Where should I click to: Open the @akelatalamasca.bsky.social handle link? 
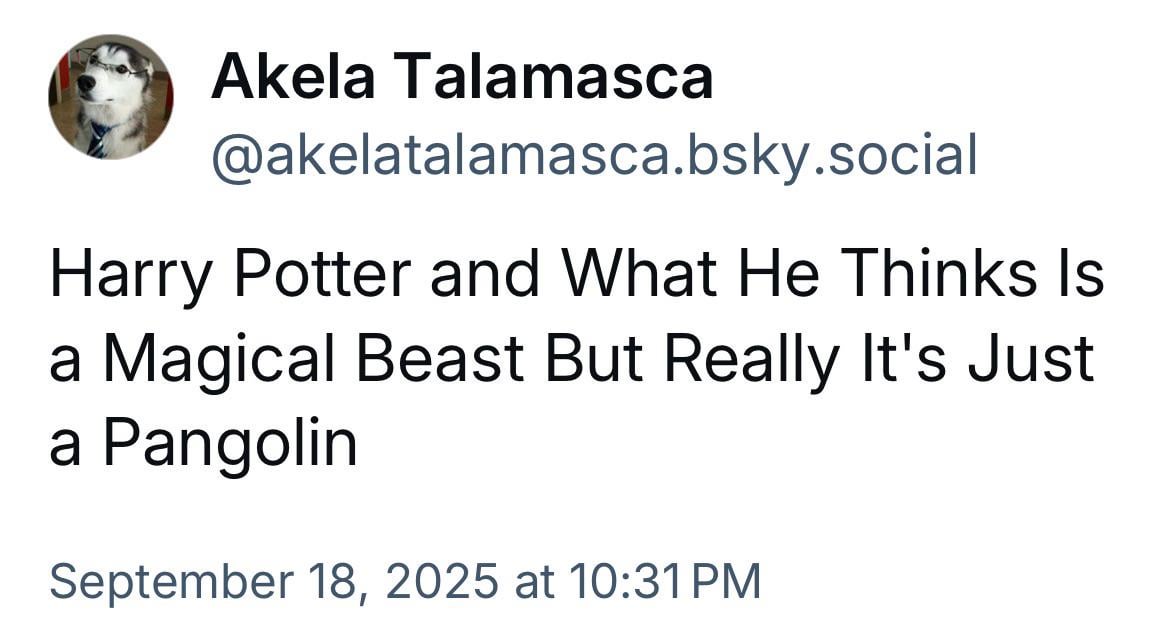coord(594,156)
